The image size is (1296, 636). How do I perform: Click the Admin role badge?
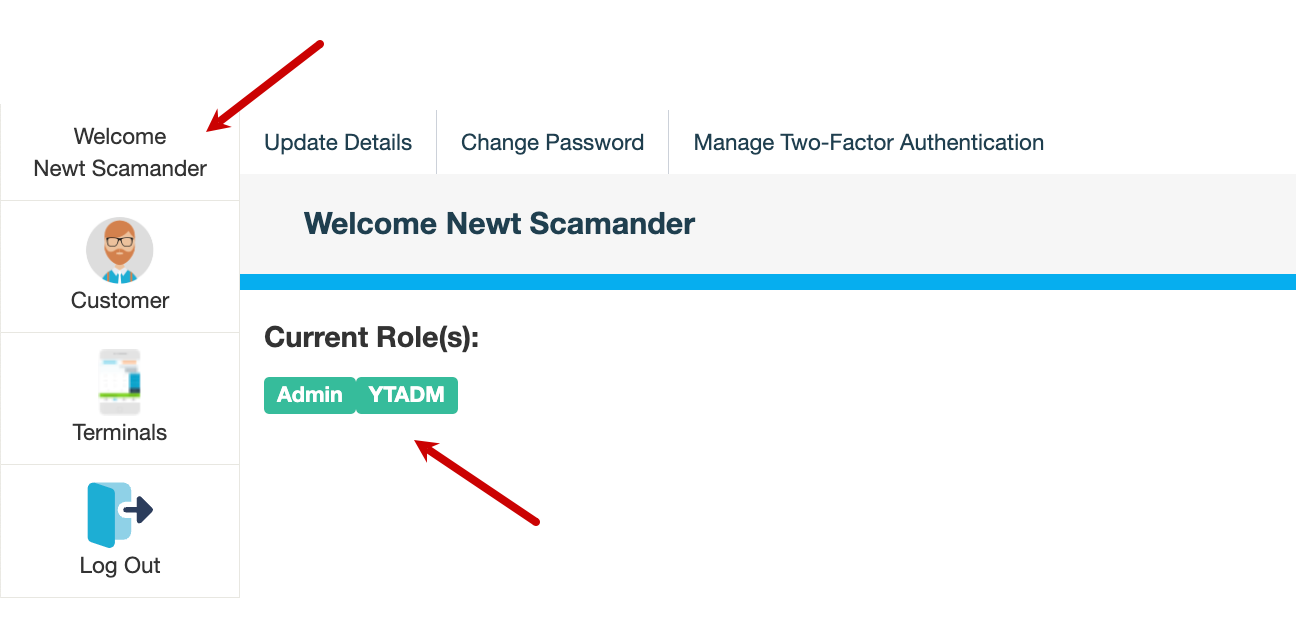(309, 395)
